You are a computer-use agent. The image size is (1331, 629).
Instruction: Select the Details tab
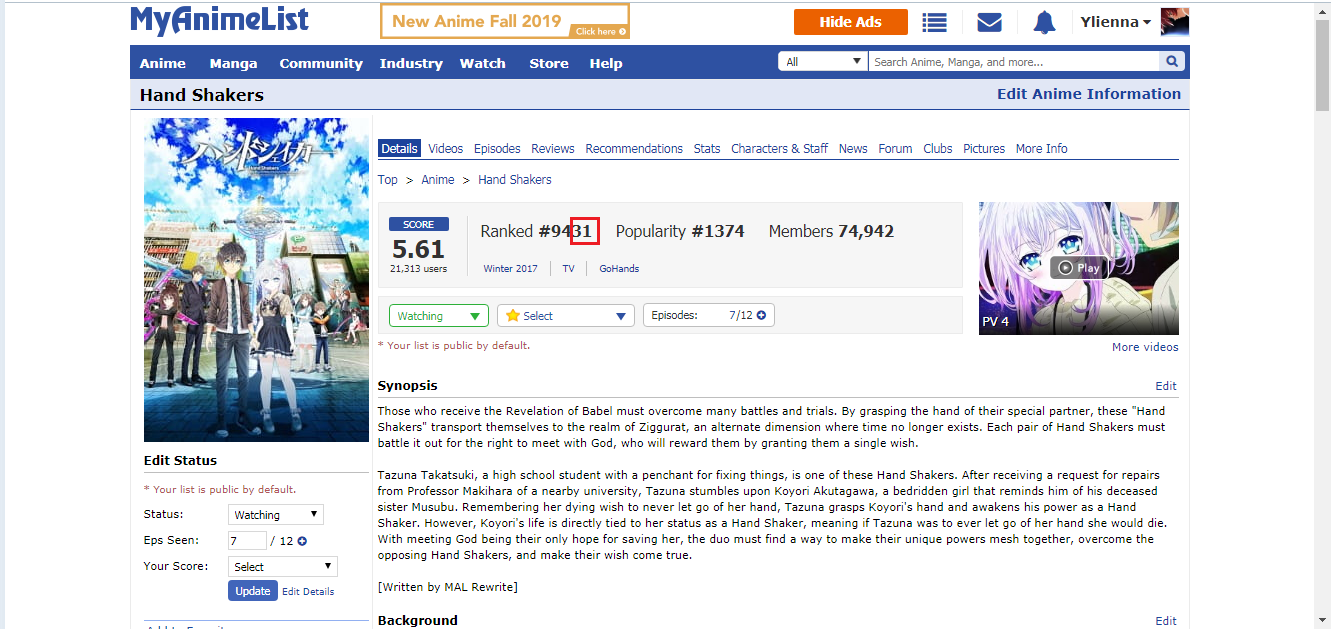point(399,148)
